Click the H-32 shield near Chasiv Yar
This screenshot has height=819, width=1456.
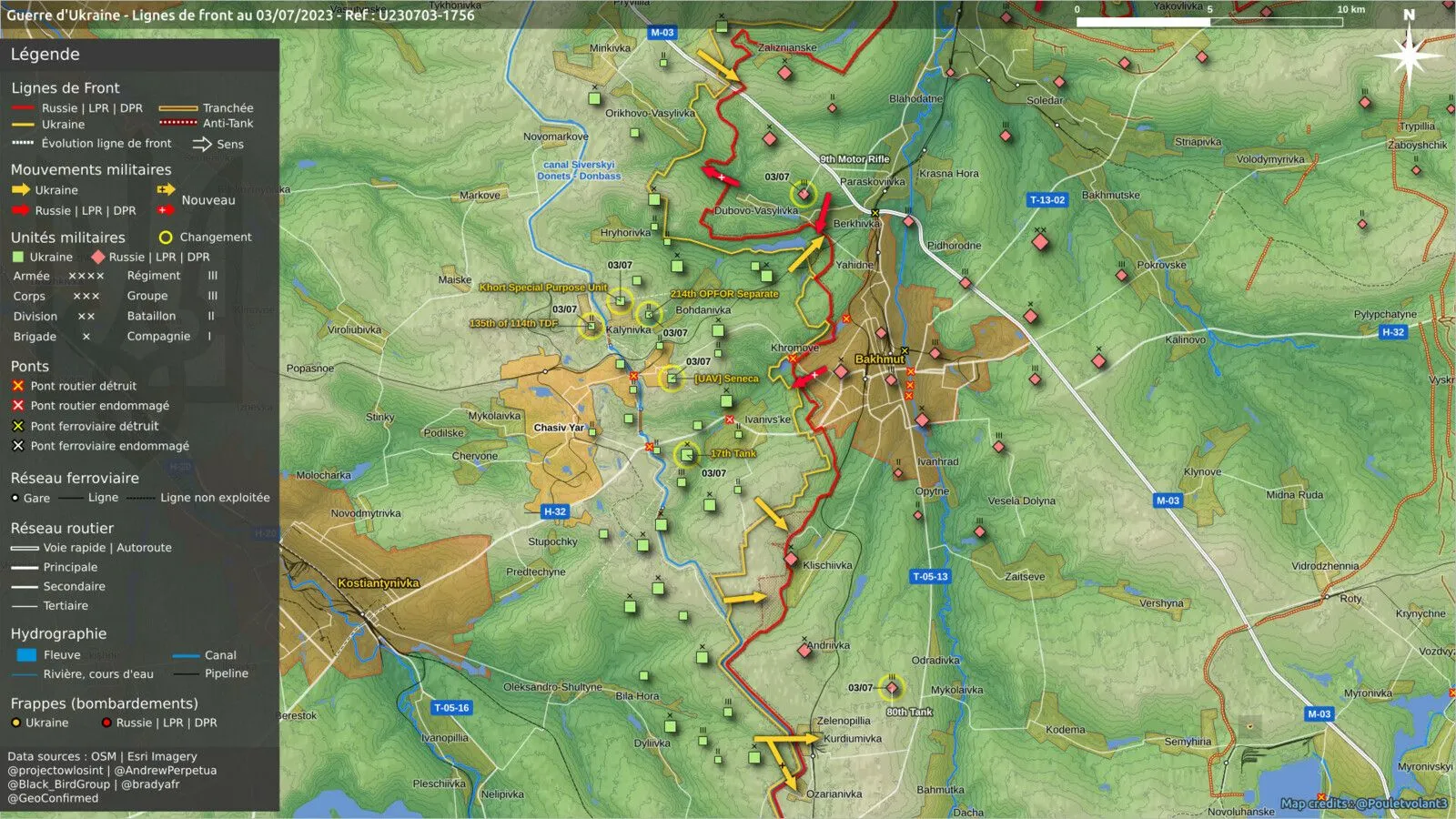555,511
